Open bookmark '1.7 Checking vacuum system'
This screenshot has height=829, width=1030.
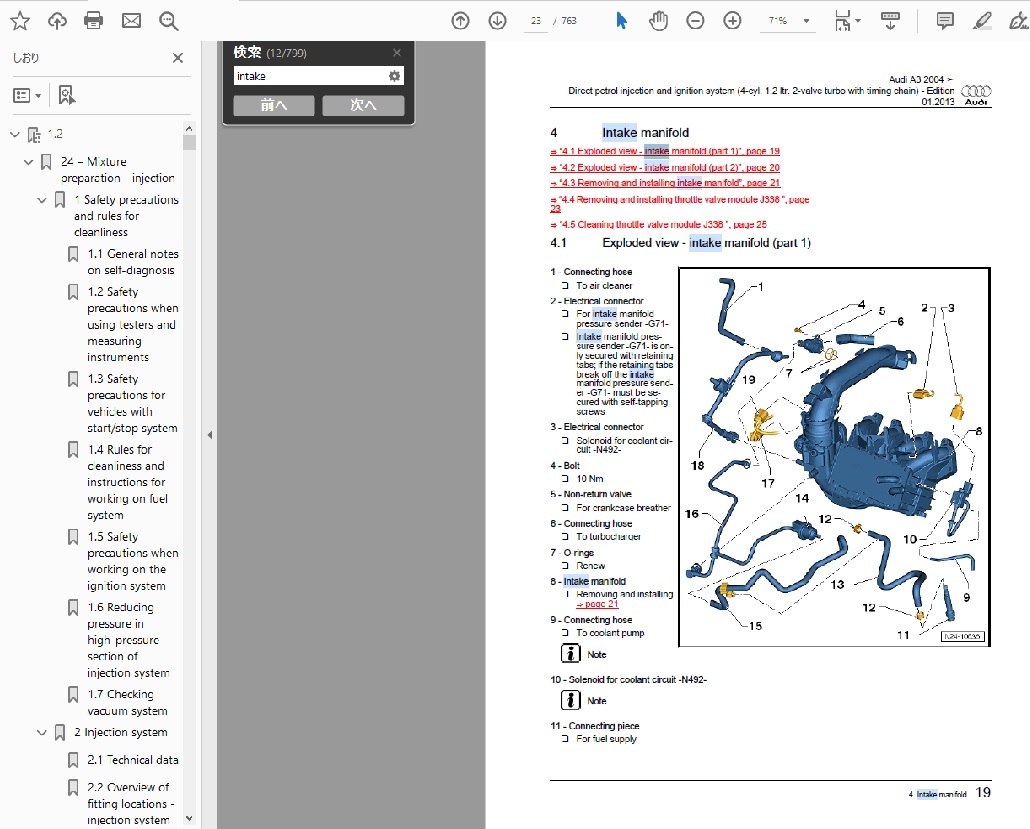pyautogui.click(x=127, y=702)
